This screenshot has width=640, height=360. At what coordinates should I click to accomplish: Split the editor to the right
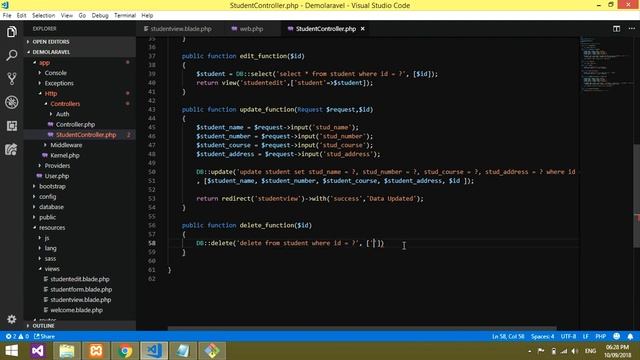pos(616,29)
